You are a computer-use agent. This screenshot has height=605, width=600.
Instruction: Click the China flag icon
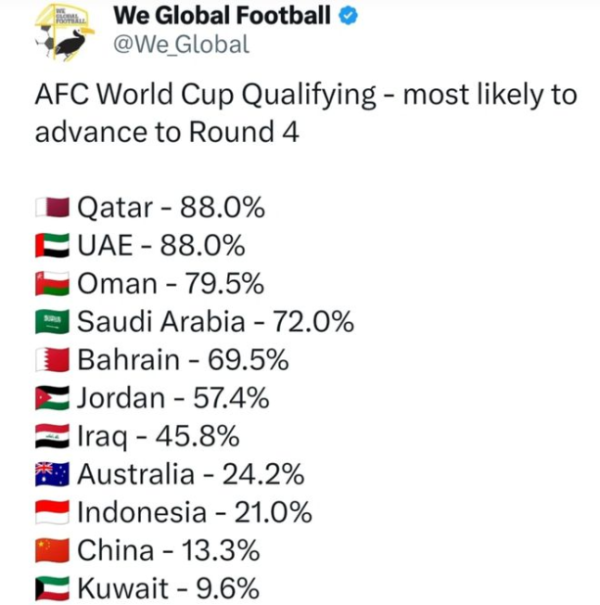(x=53, y=551)
